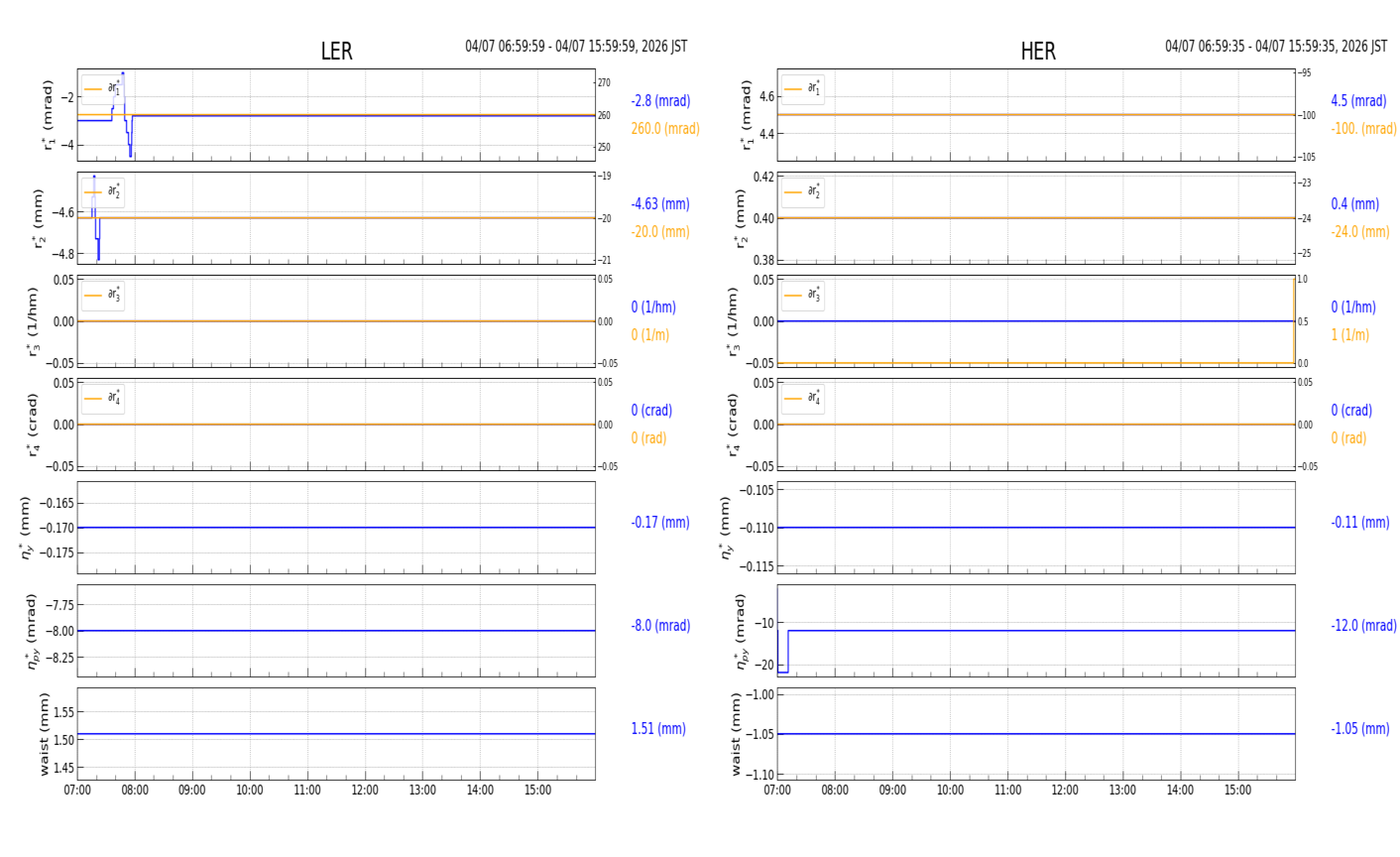
Task: Click the HER value -100. (mrad)
Action: [x=1363, y=129]
